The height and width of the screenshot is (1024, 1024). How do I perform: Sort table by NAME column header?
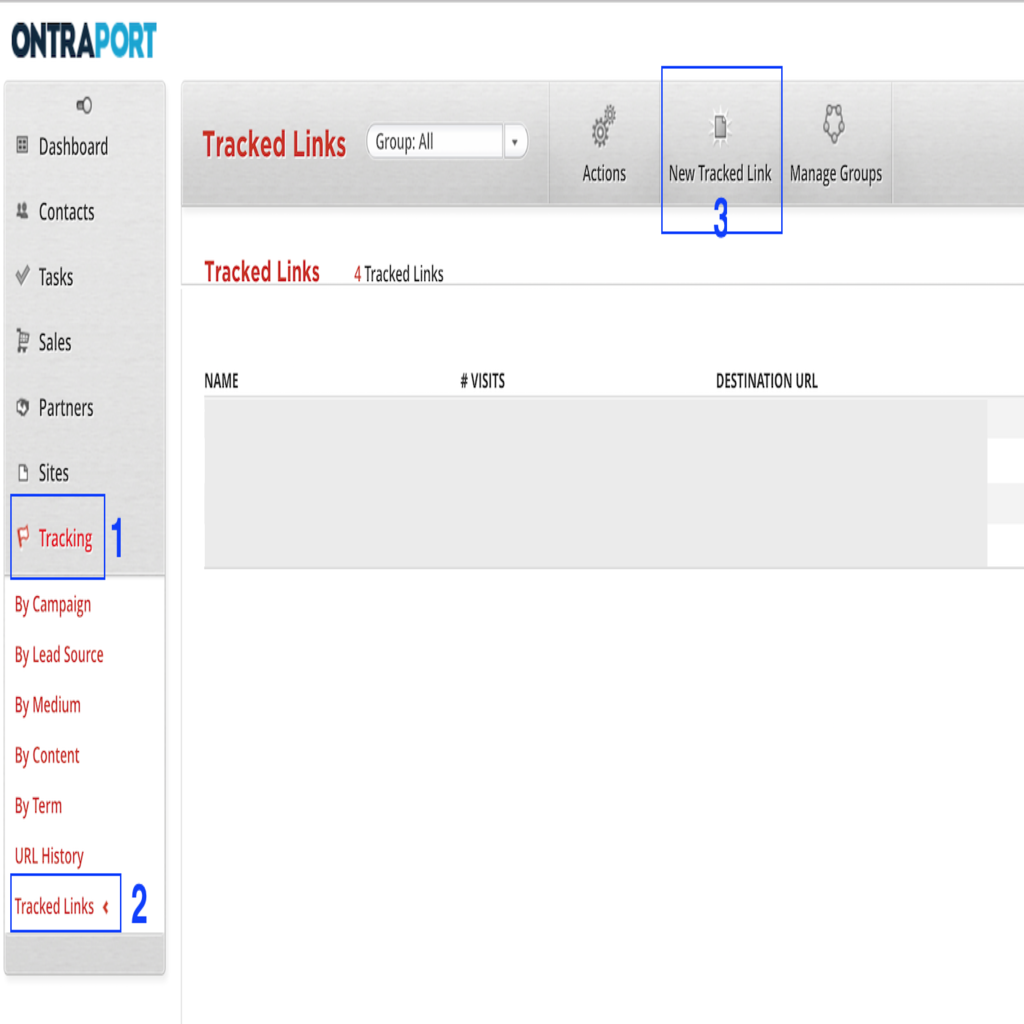point(221,381)
